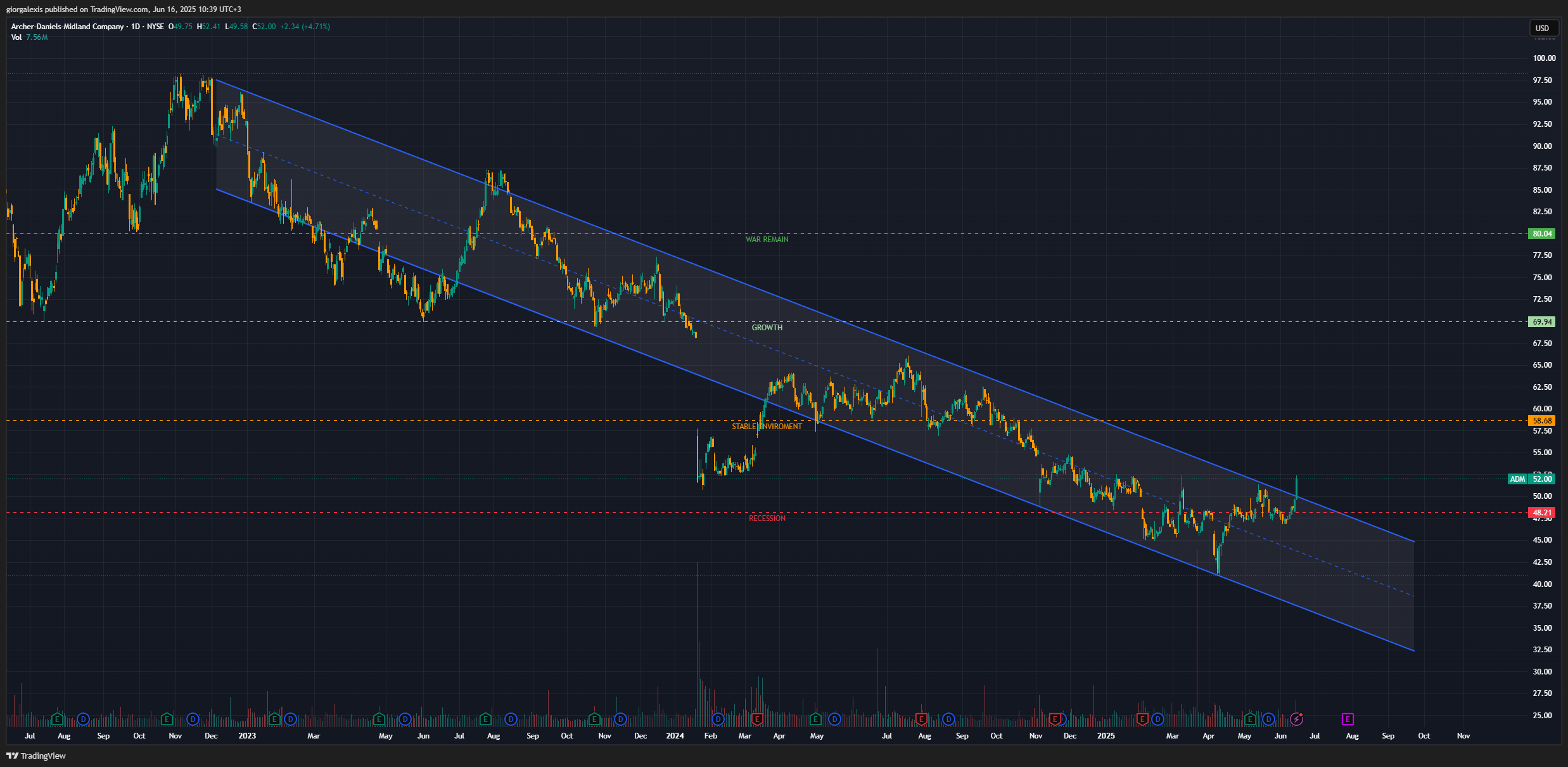
Task: Click the dividend marker before Jun 2025
Action: click(x=1268, y=719)
